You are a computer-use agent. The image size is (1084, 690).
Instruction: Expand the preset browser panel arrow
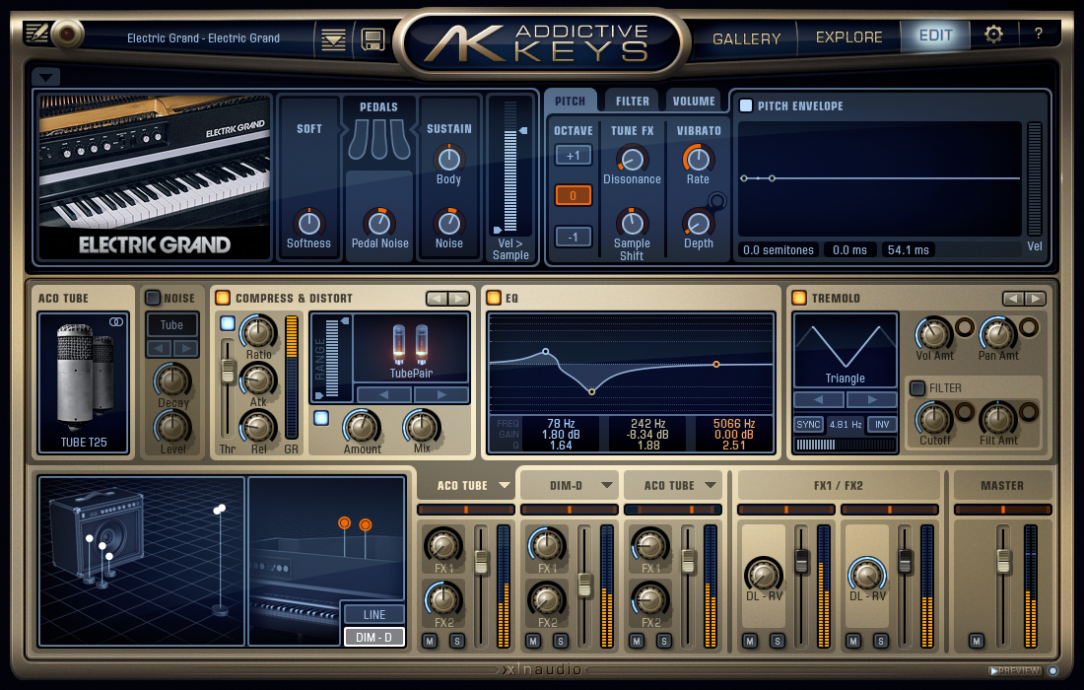tap(45, 76)
